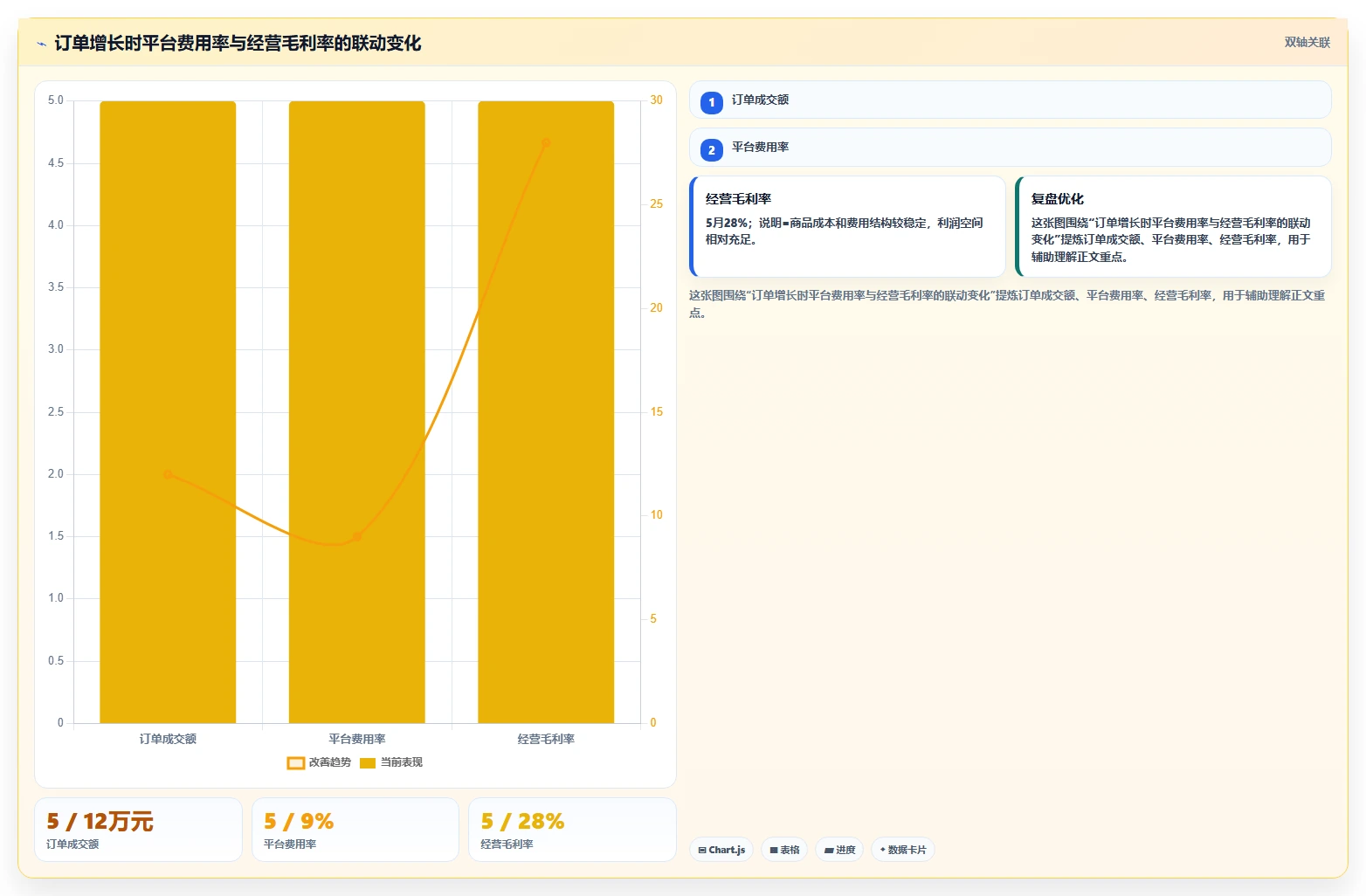Click the number 2 badge for 平台费用率
1366x896 pixels.
[x=711, y=149]
